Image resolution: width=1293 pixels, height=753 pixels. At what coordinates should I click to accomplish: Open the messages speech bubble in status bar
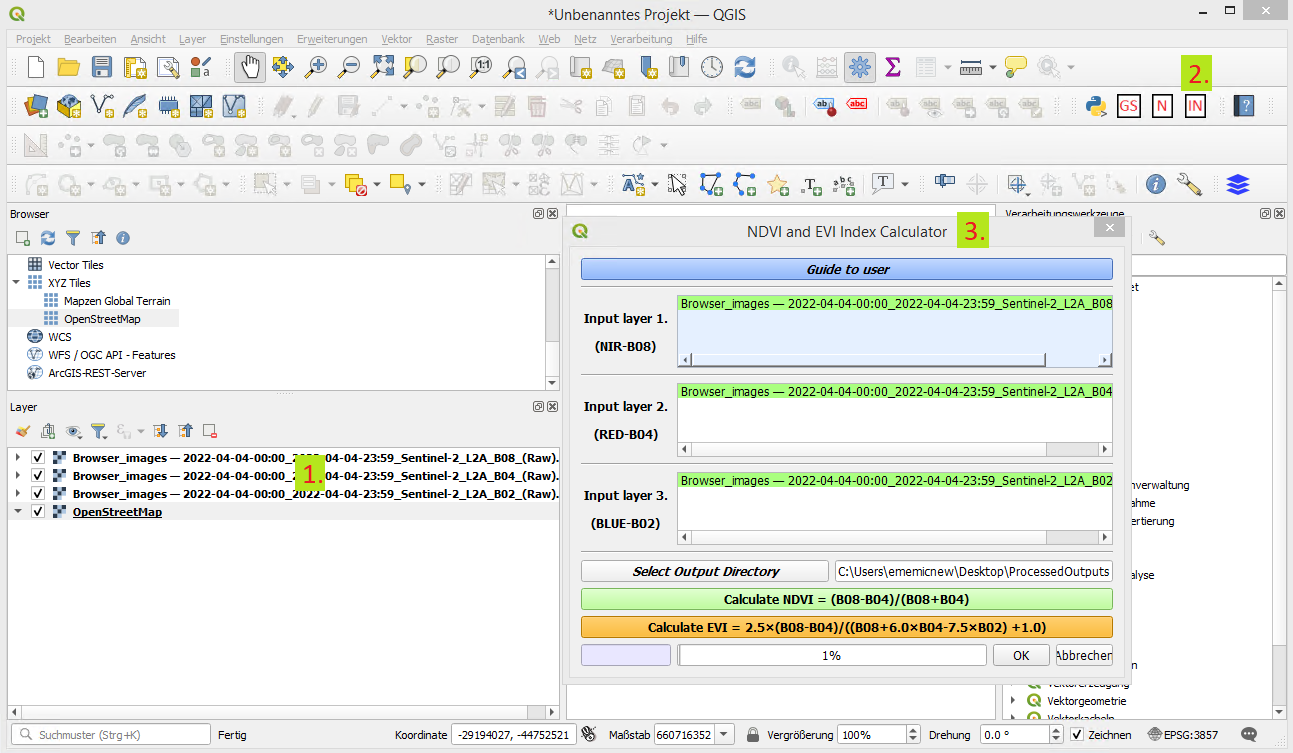click(x=1249, y=734)
